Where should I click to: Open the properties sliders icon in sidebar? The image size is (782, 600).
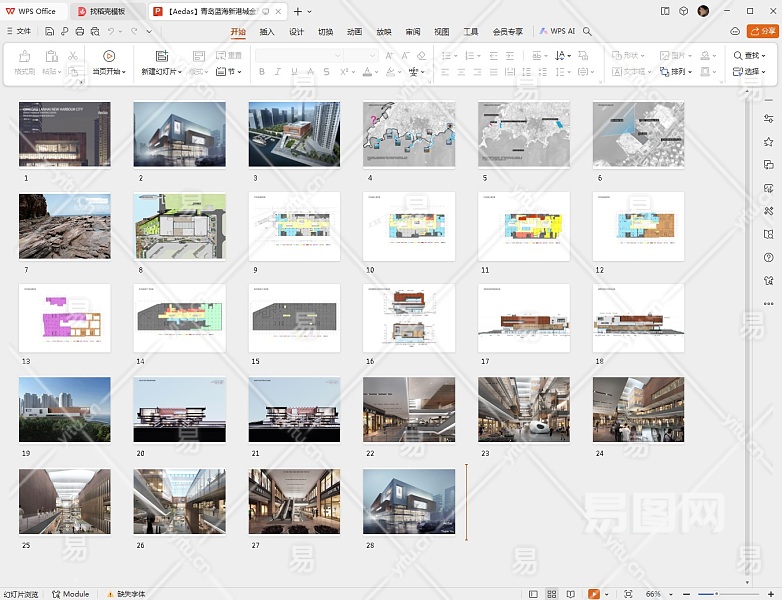(x=768, y=118)
